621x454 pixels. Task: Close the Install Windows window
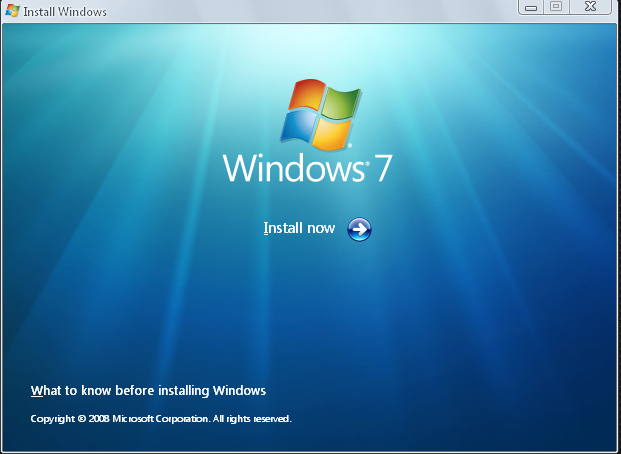coord(590,7)
